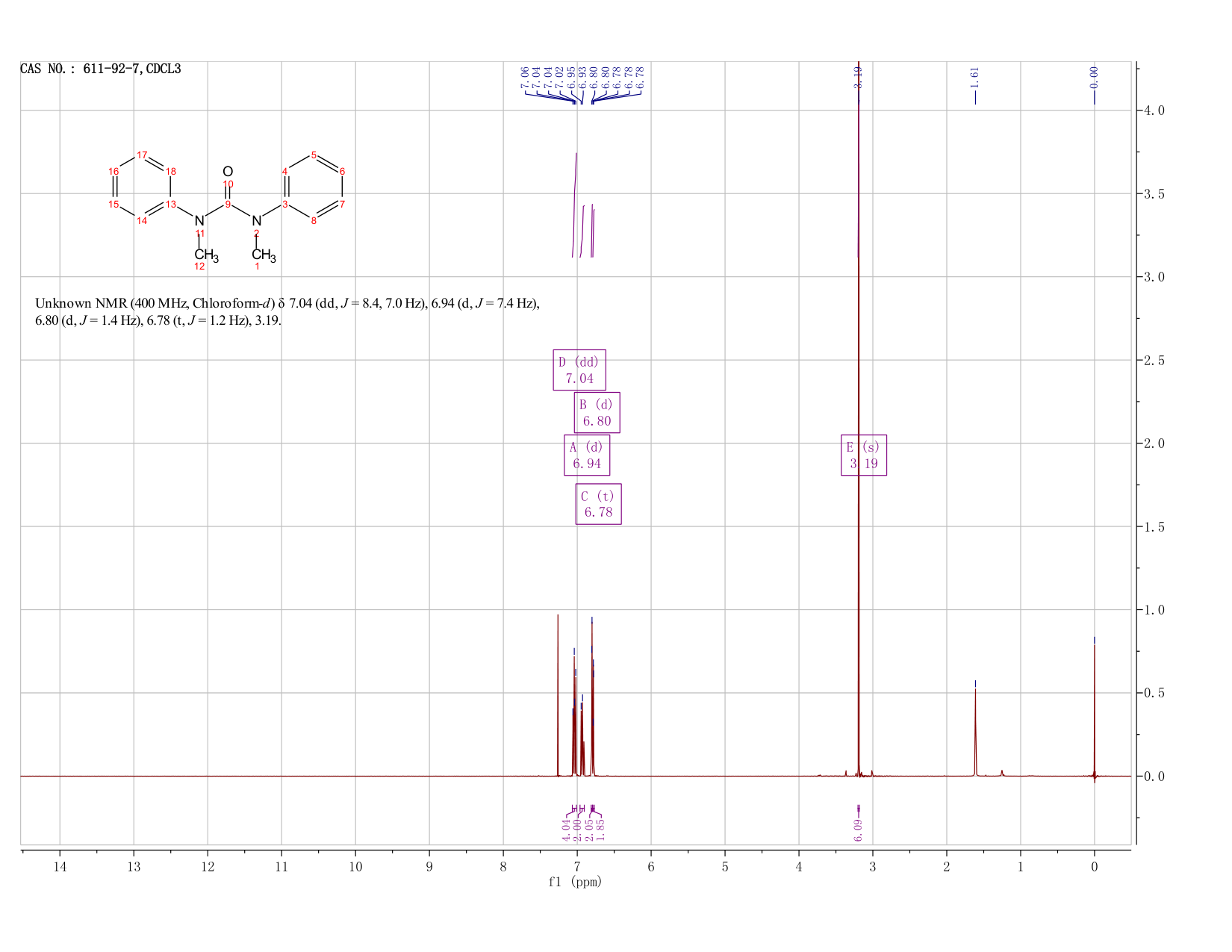Click the 1.85 integral value
Screen dimensions: 1232x952
click(601, 830)
